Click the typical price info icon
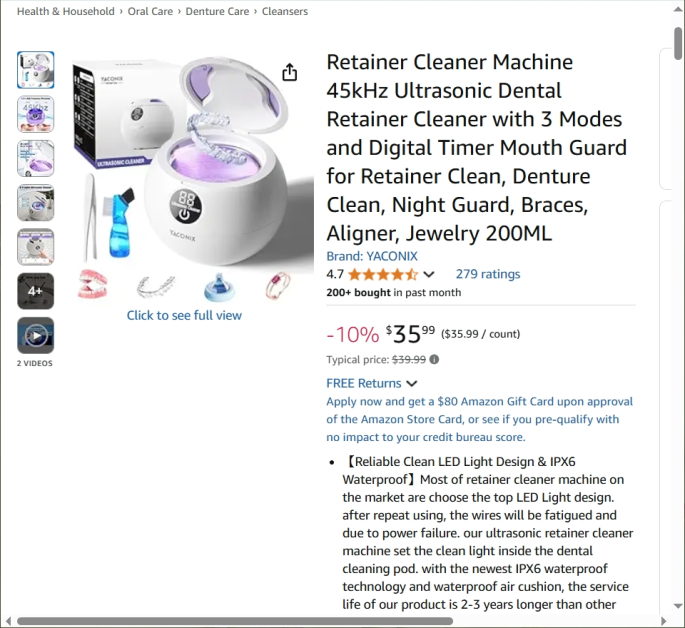685x628 pixels. pyautogui.click(x=434, y=359)
